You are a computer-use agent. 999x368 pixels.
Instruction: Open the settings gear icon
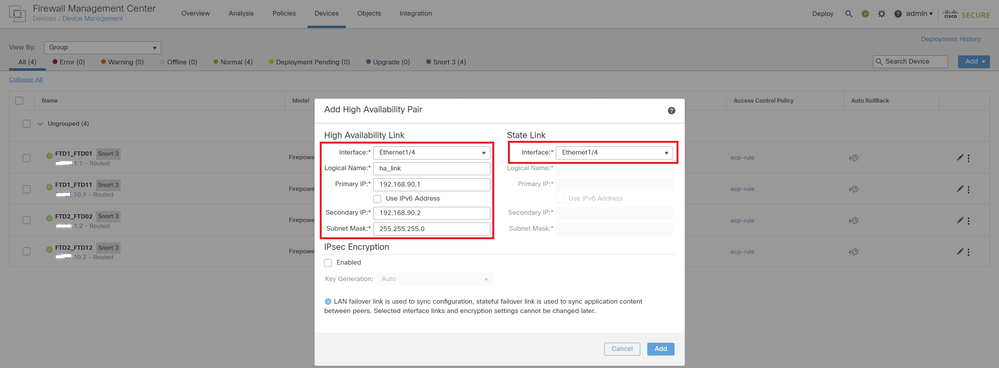[x=882, y=14]
